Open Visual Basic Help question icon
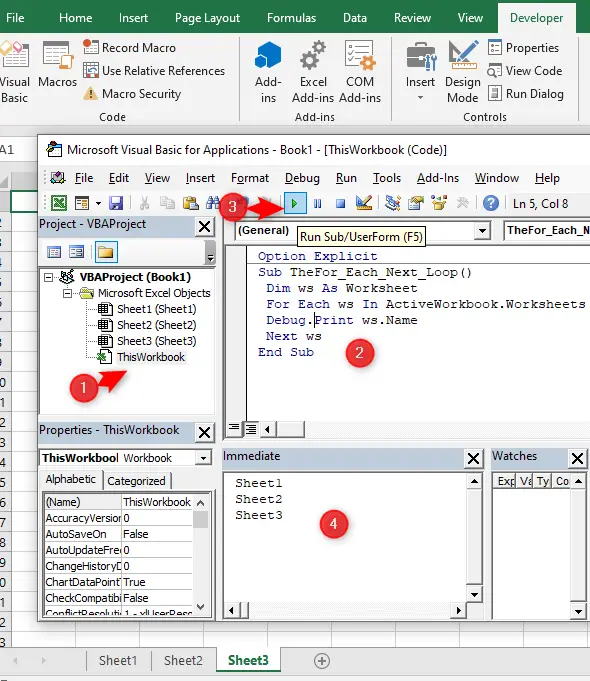 [x=491, y=203]
